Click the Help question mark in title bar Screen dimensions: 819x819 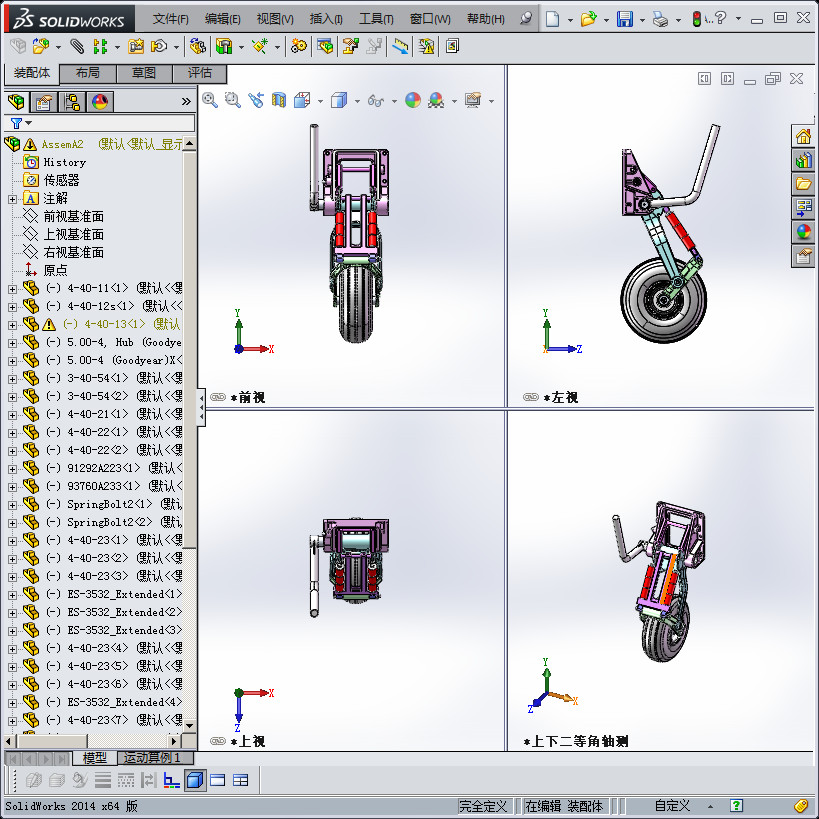click(721, 18)
